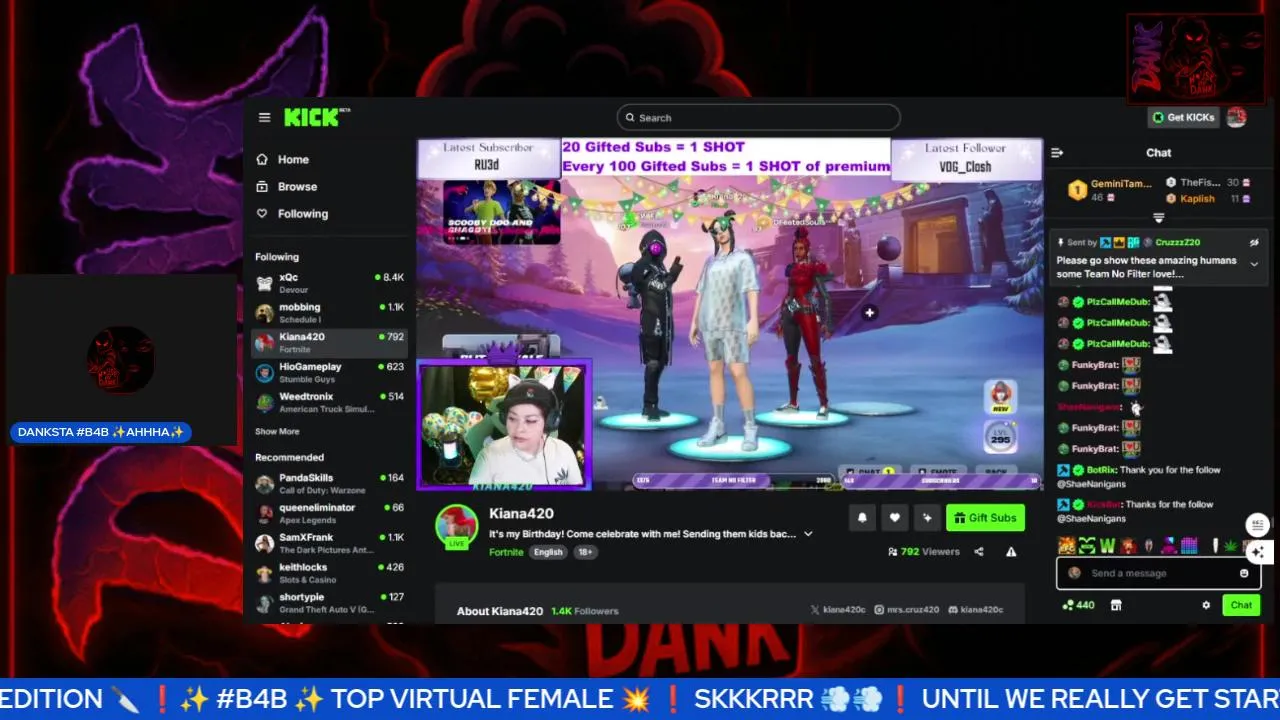Open kiana420c Discord link
Screen dimensions: 1280x720
click(x=975, y=610)
